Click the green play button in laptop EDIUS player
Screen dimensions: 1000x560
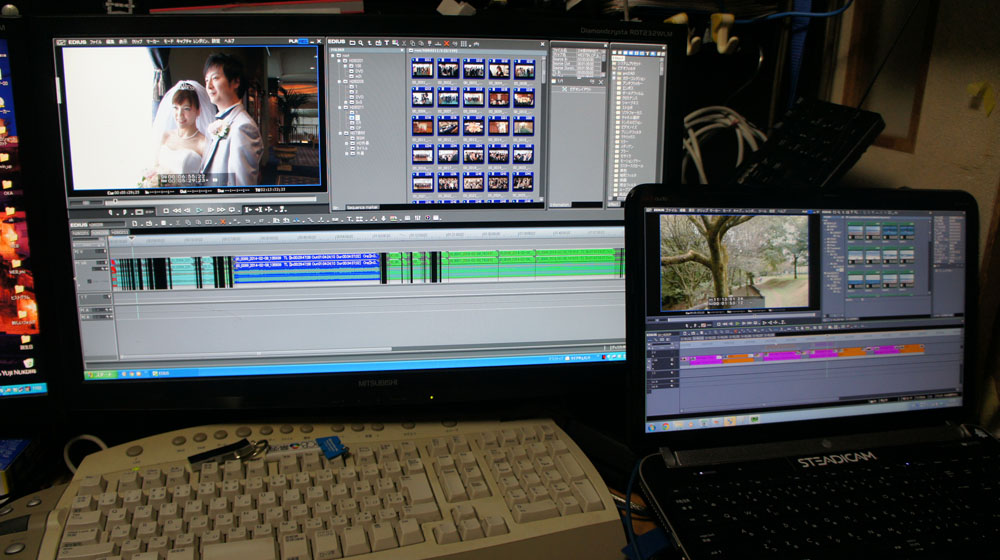(x=737, y=323)
